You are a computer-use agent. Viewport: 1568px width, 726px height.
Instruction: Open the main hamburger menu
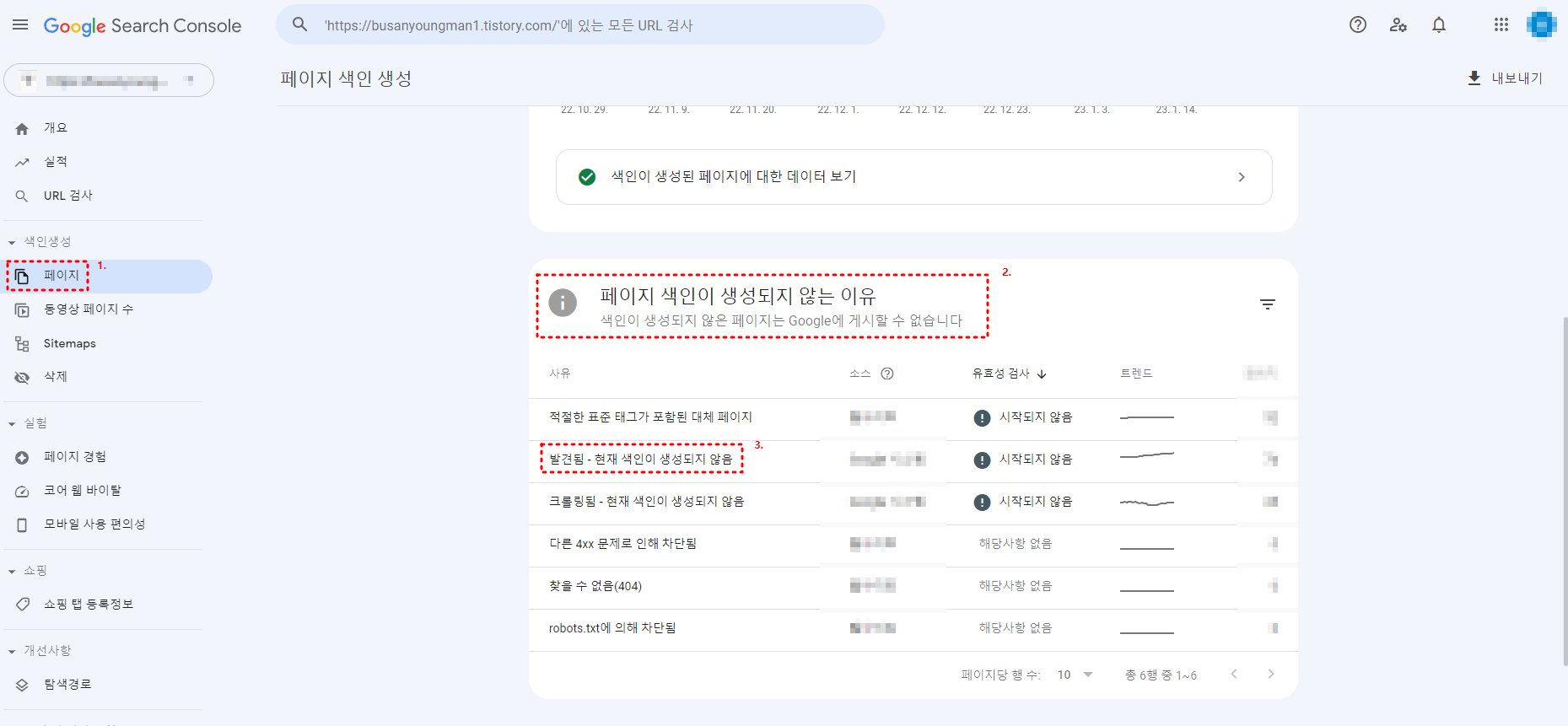click(x=20, y=25)
